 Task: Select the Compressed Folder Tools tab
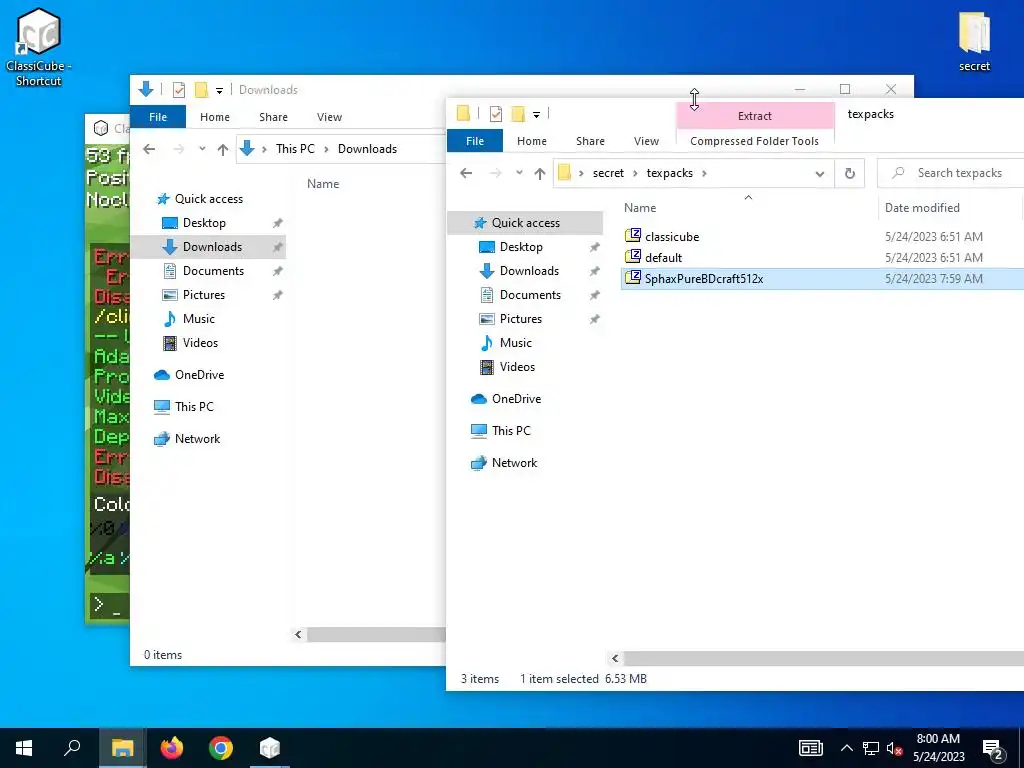point(754,140)
